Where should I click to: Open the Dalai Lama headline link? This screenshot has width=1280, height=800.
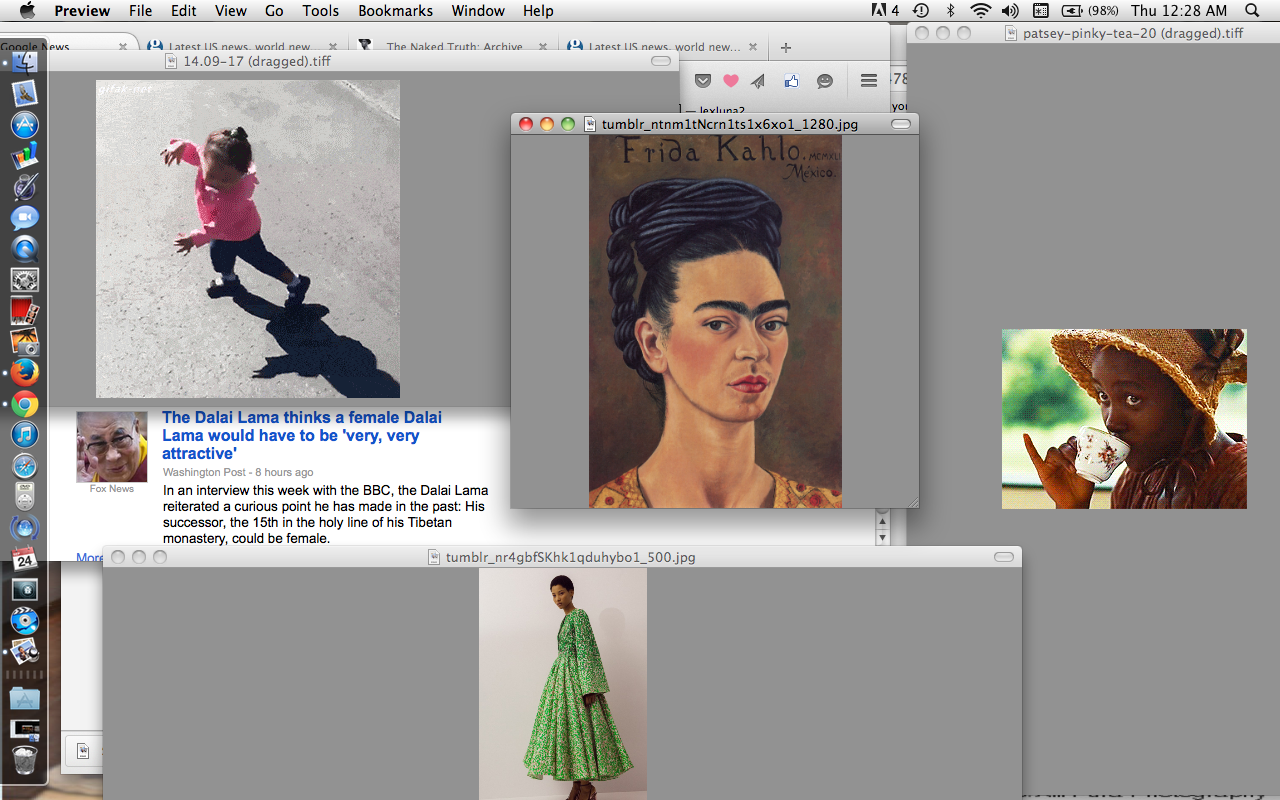click(302, 435)
